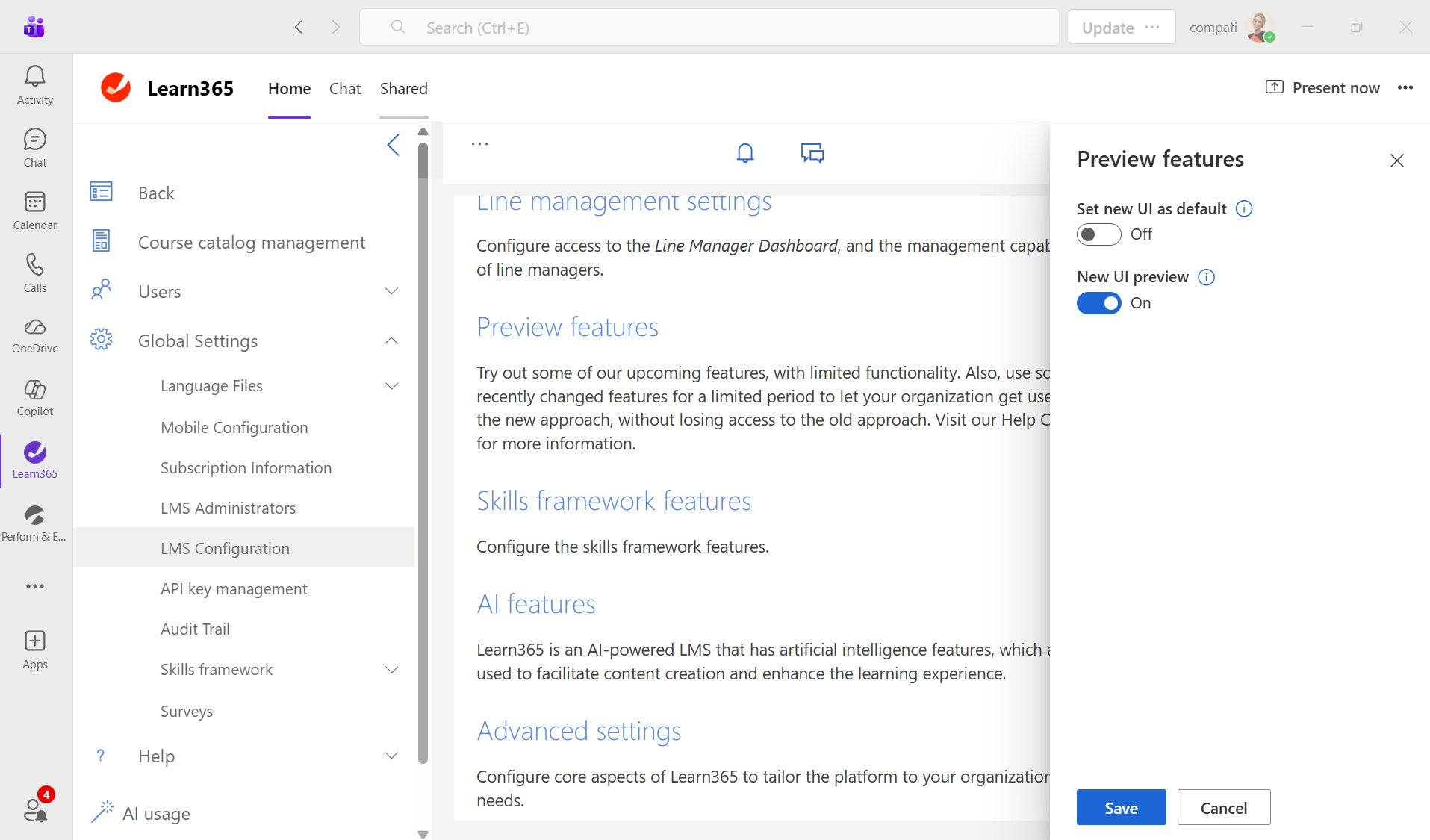Image resolution: width=1430 pixels, height=840 pixels.
Task: Click info icon beside New UI preview
Action: 1206,277
